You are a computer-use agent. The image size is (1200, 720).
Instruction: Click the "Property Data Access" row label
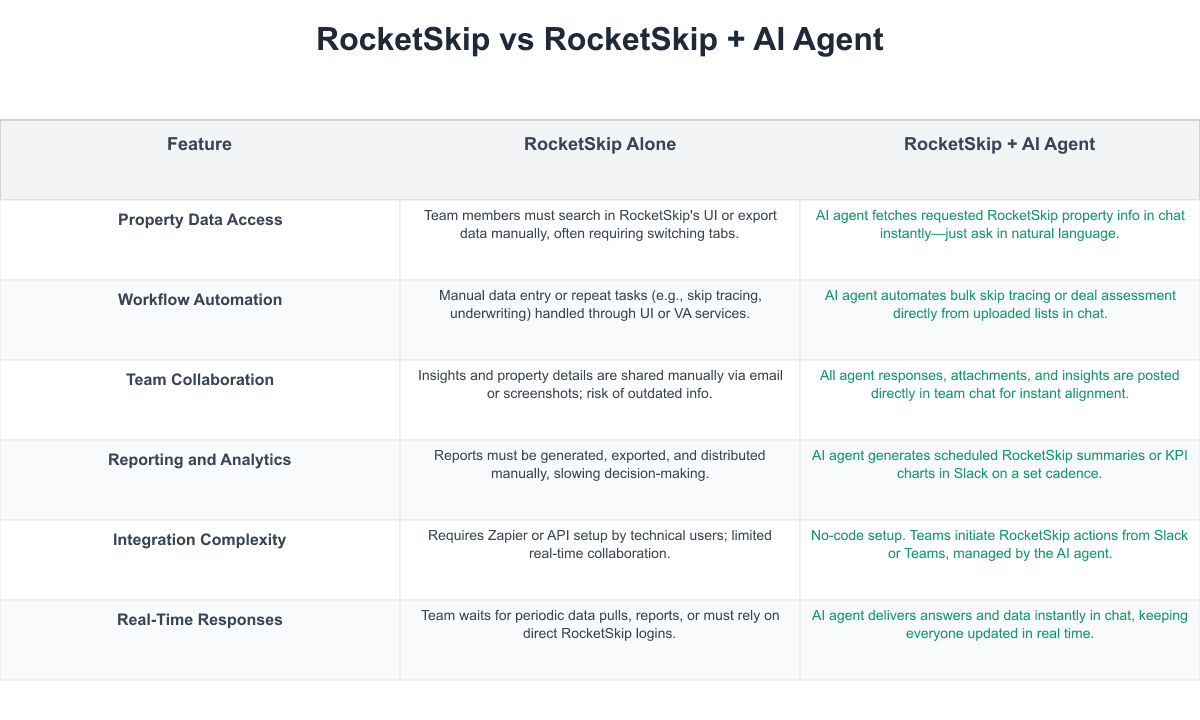(x=200, y=220)
